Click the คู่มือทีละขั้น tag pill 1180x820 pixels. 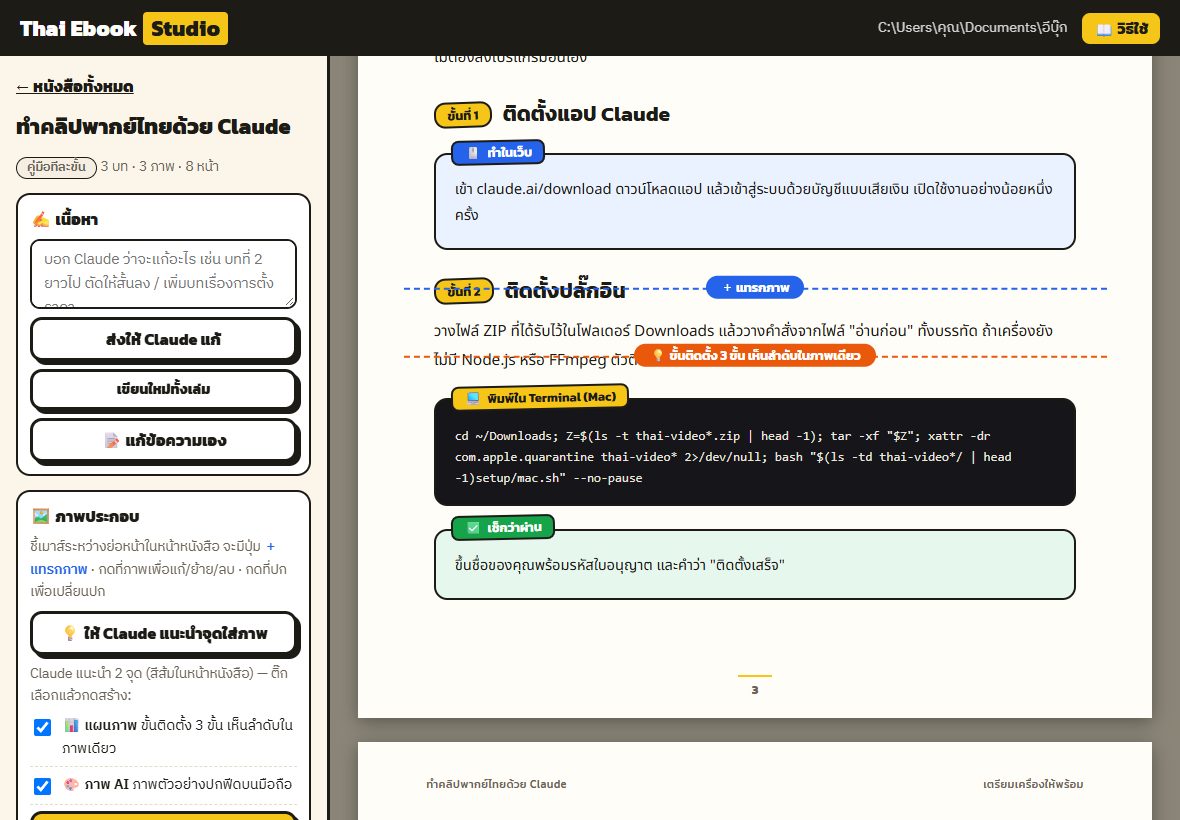pyautogui.click(x=56, y=167)
